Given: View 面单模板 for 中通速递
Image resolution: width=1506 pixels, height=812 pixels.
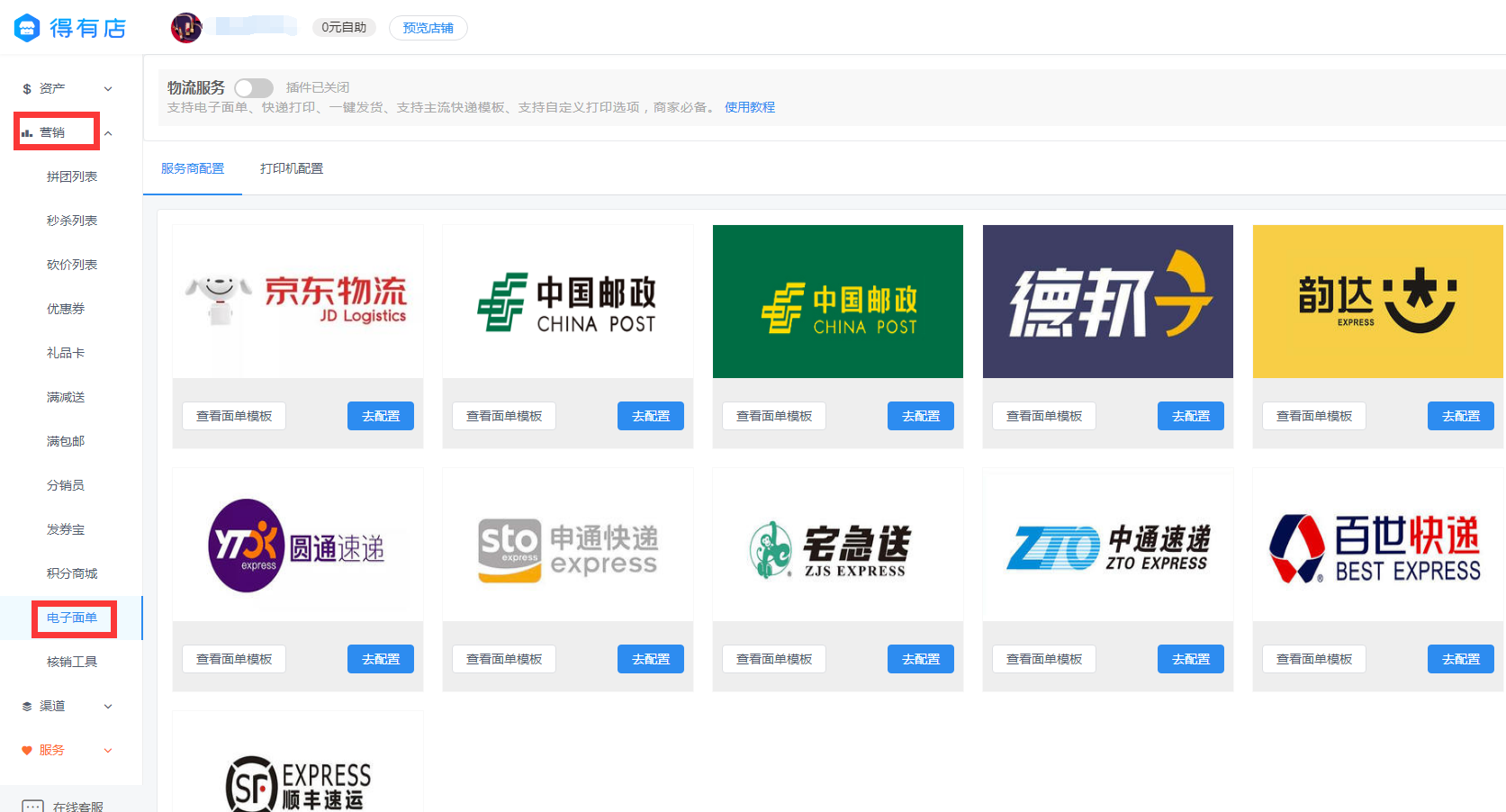Looking at the screenshot, I should tap(1044, 659).
